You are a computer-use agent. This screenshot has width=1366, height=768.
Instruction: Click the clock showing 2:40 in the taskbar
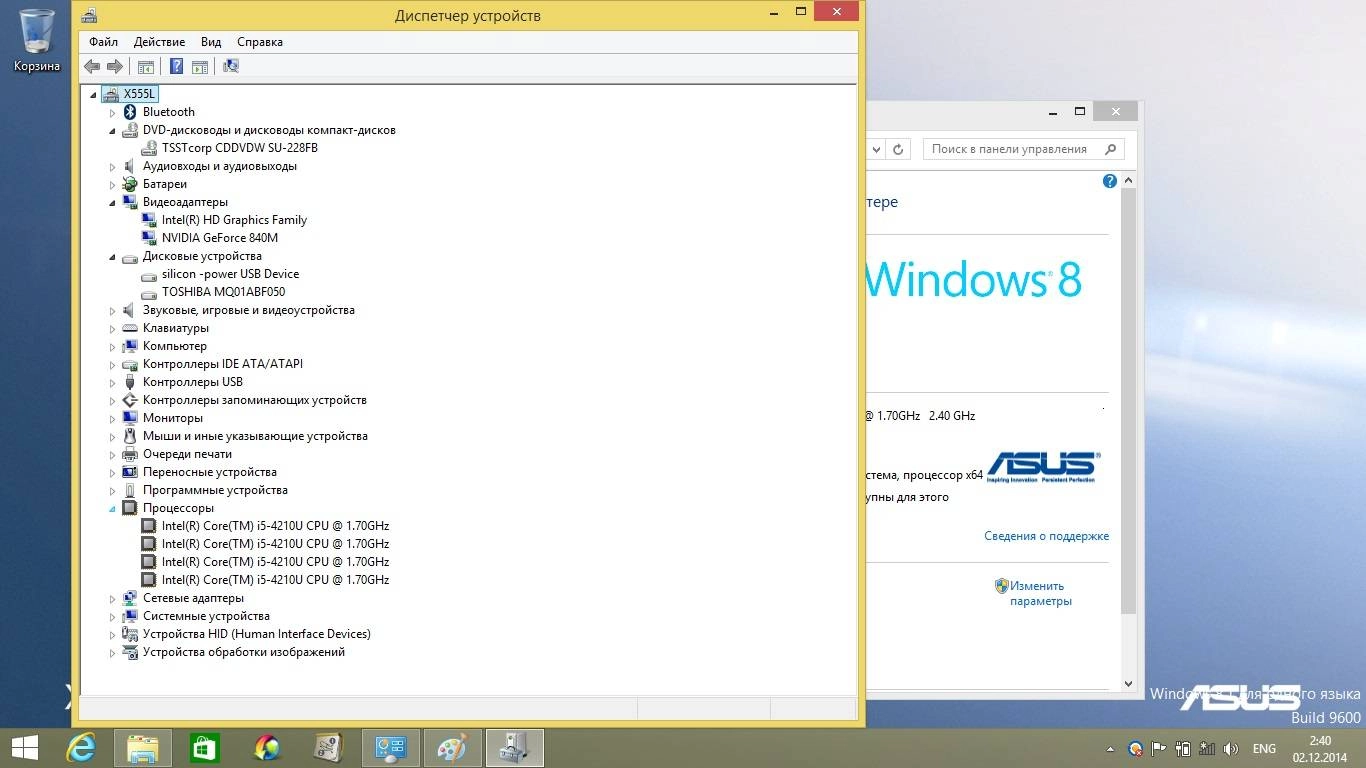click(x=1320, y=741)
